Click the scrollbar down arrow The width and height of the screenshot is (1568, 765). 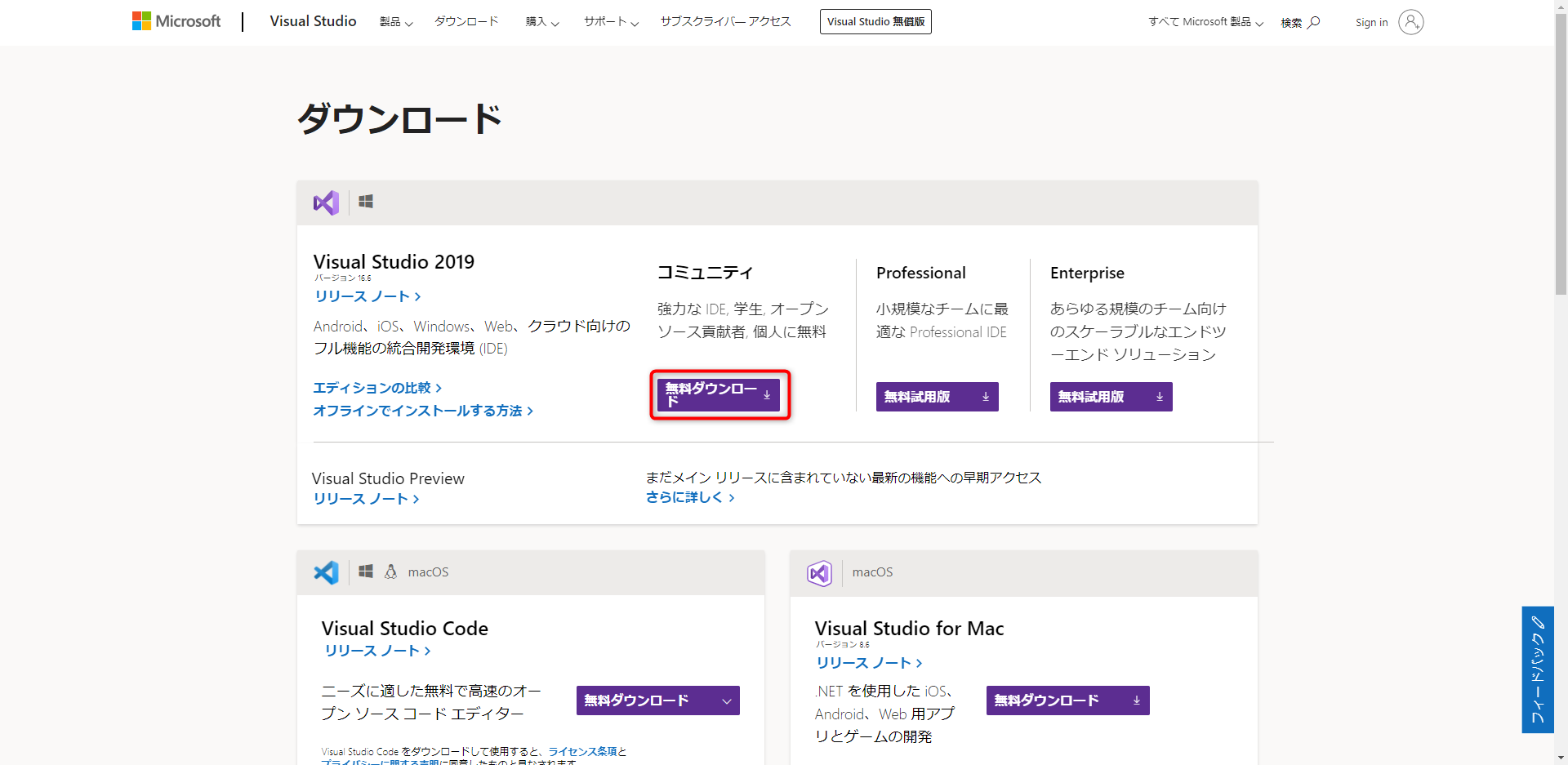(1561, 758)
